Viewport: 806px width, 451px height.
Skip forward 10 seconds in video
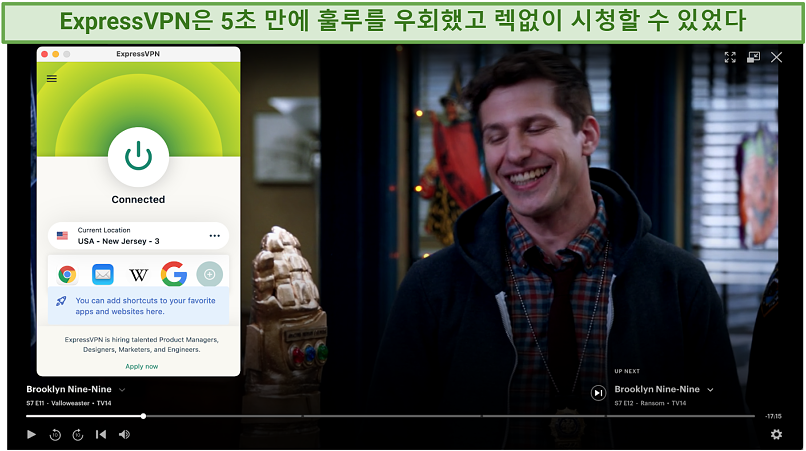coord(78,435)
